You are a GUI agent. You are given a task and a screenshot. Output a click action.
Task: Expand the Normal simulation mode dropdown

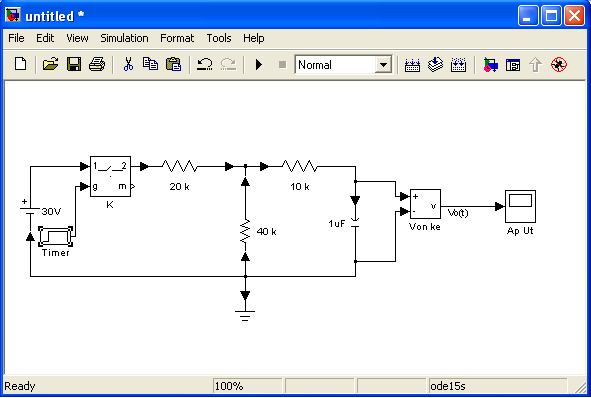pyautogui.click(x=383, y=65)
